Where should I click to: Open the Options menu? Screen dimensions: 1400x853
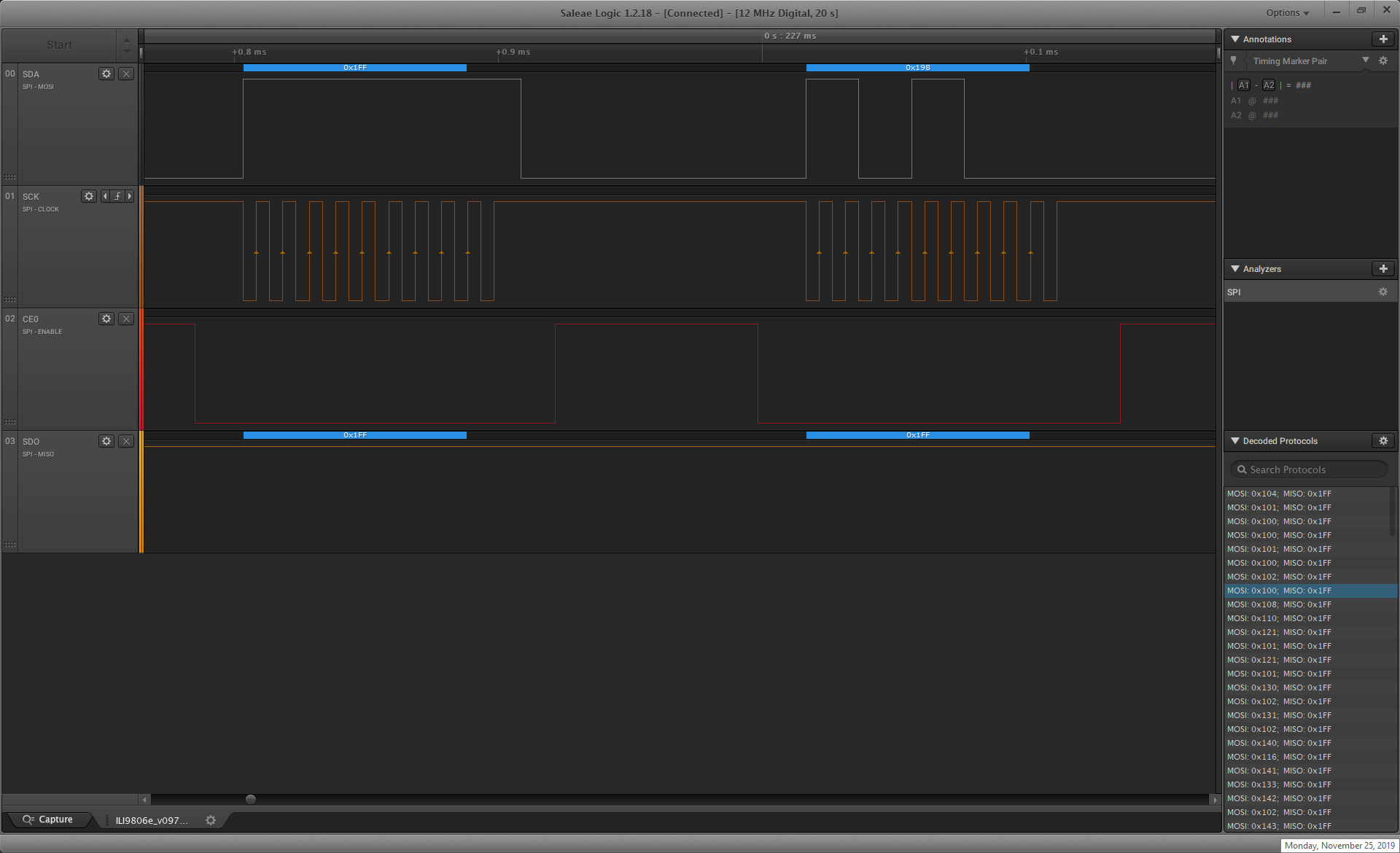pos(1287,12)
